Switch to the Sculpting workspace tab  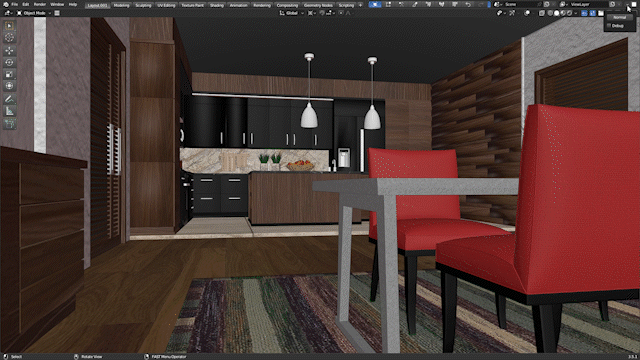point(143,5)
